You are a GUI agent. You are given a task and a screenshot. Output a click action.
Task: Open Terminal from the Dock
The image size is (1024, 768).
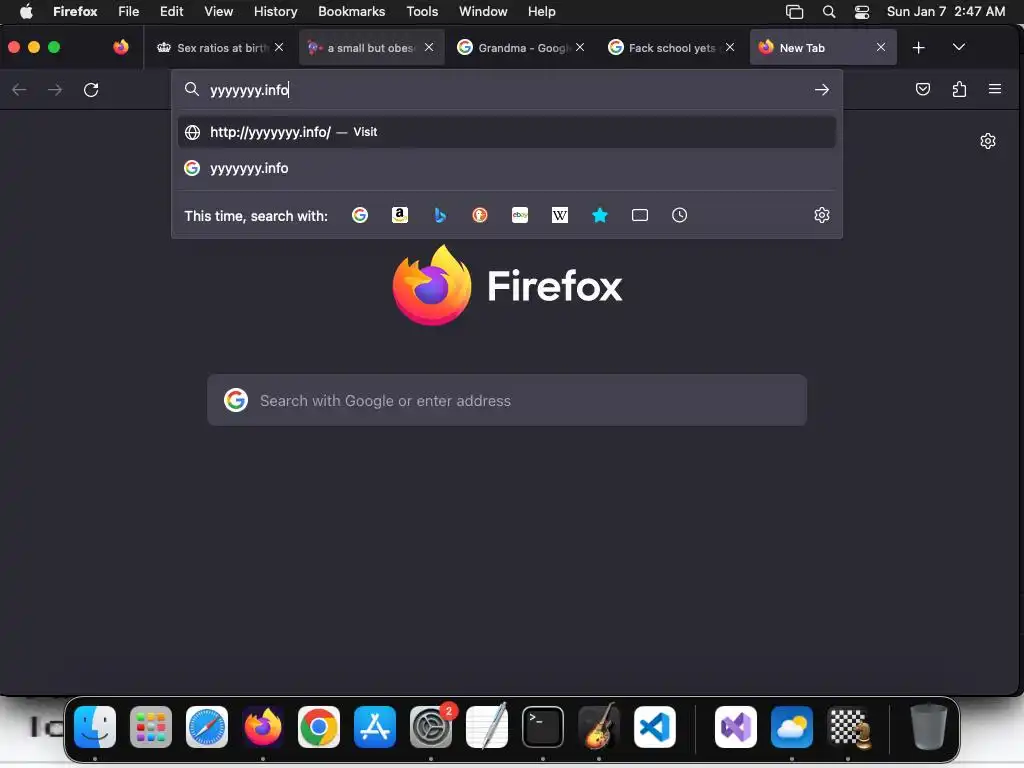coord(543,726)
